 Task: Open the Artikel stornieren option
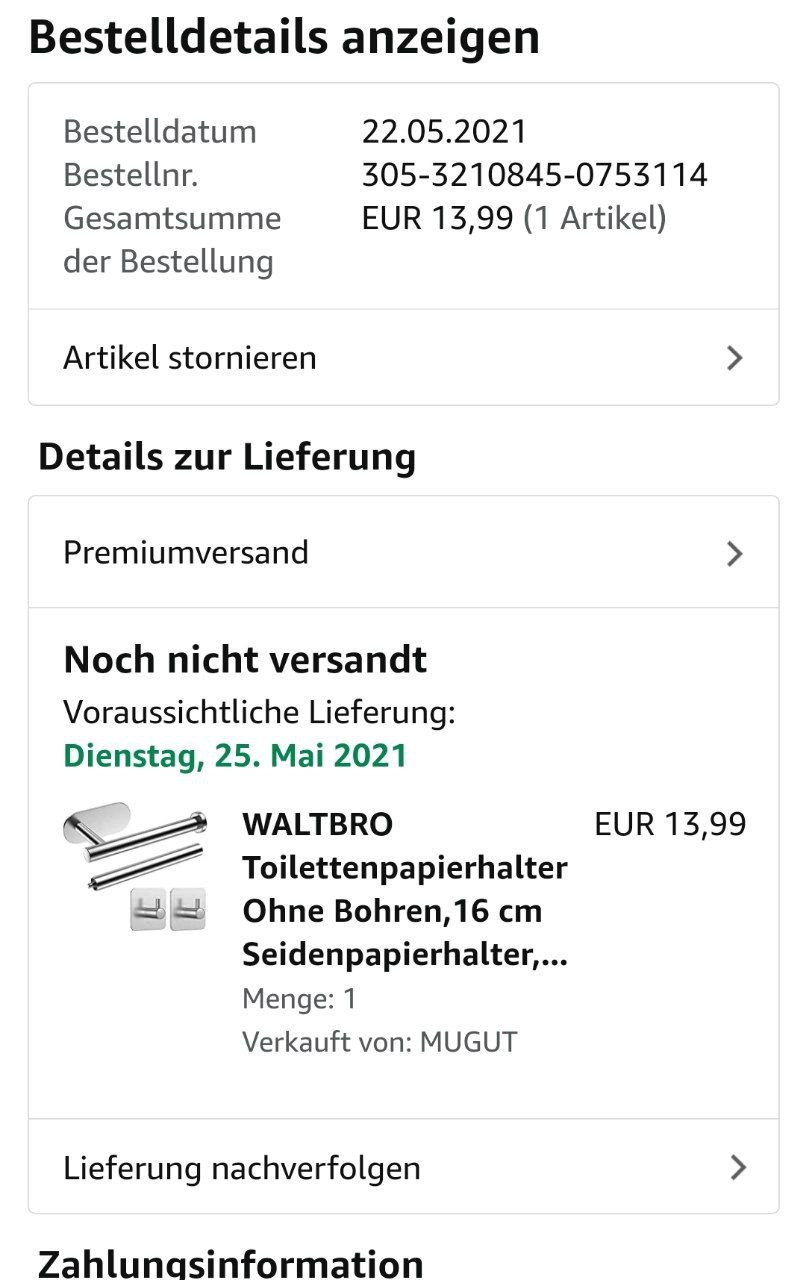click(x=403, y=358)
